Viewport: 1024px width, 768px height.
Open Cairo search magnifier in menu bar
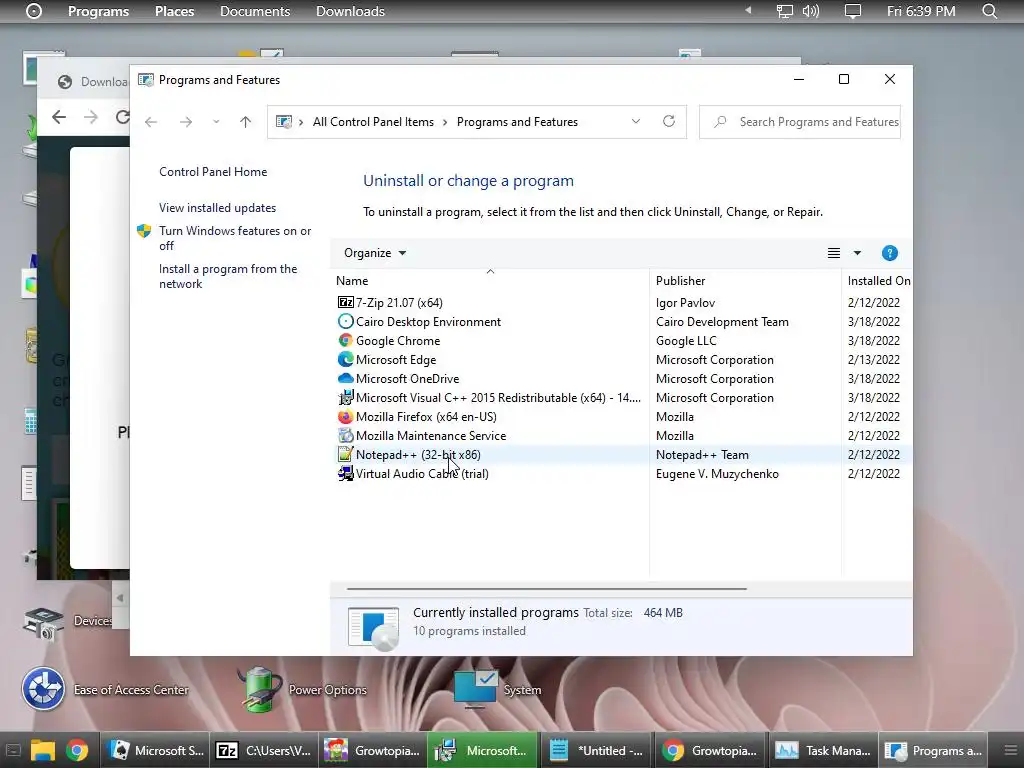click(990, 11)
